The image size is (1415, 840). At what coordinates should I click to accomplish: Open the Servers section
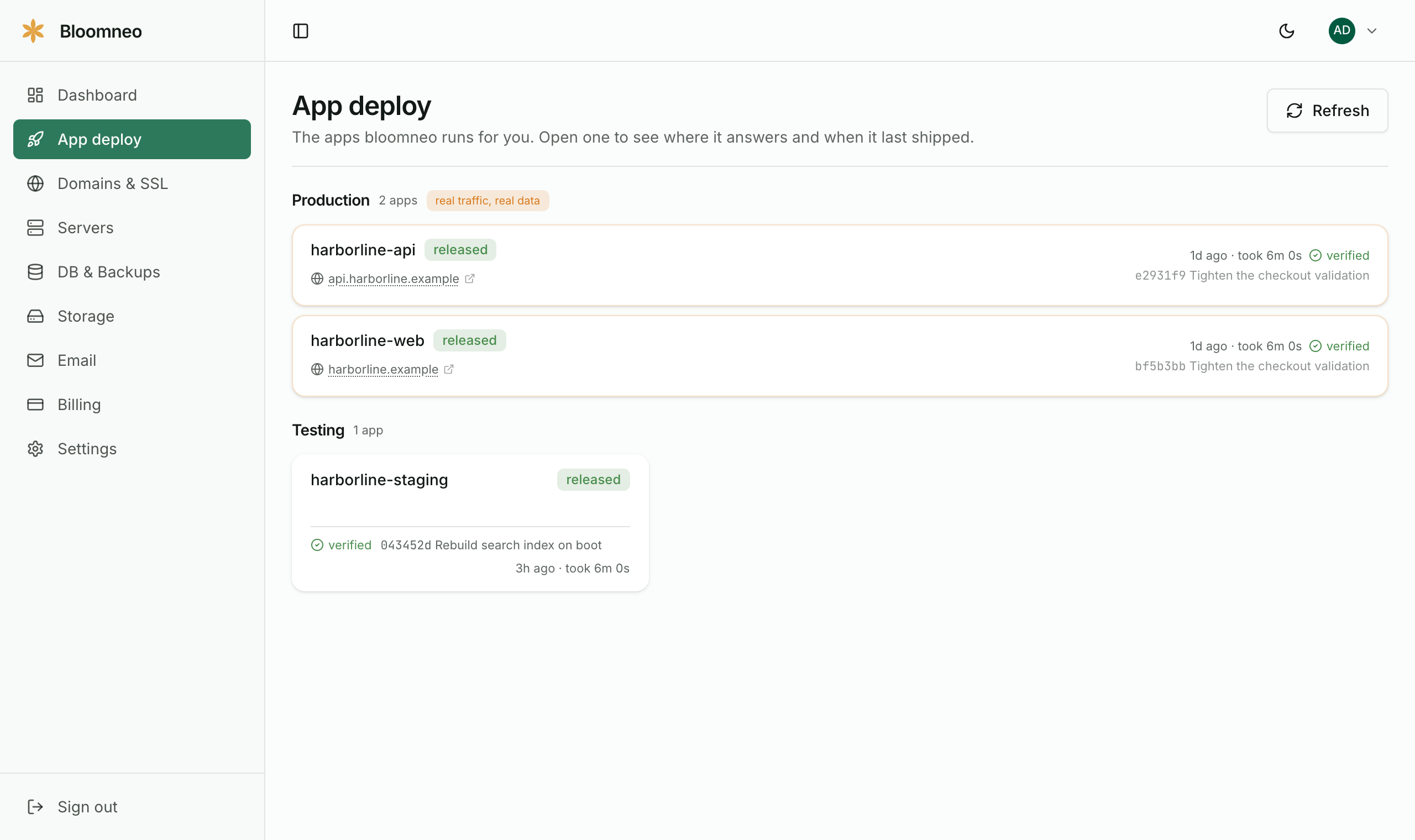pos(132,228)
